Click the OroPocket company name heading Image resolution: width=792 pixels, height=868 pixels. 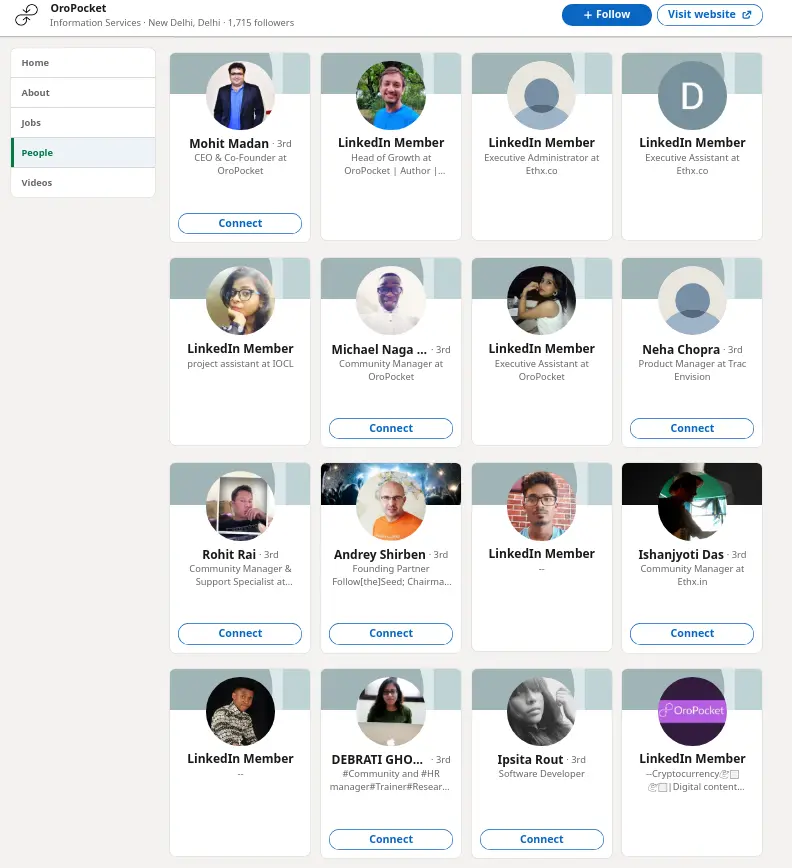pos(78,8)
